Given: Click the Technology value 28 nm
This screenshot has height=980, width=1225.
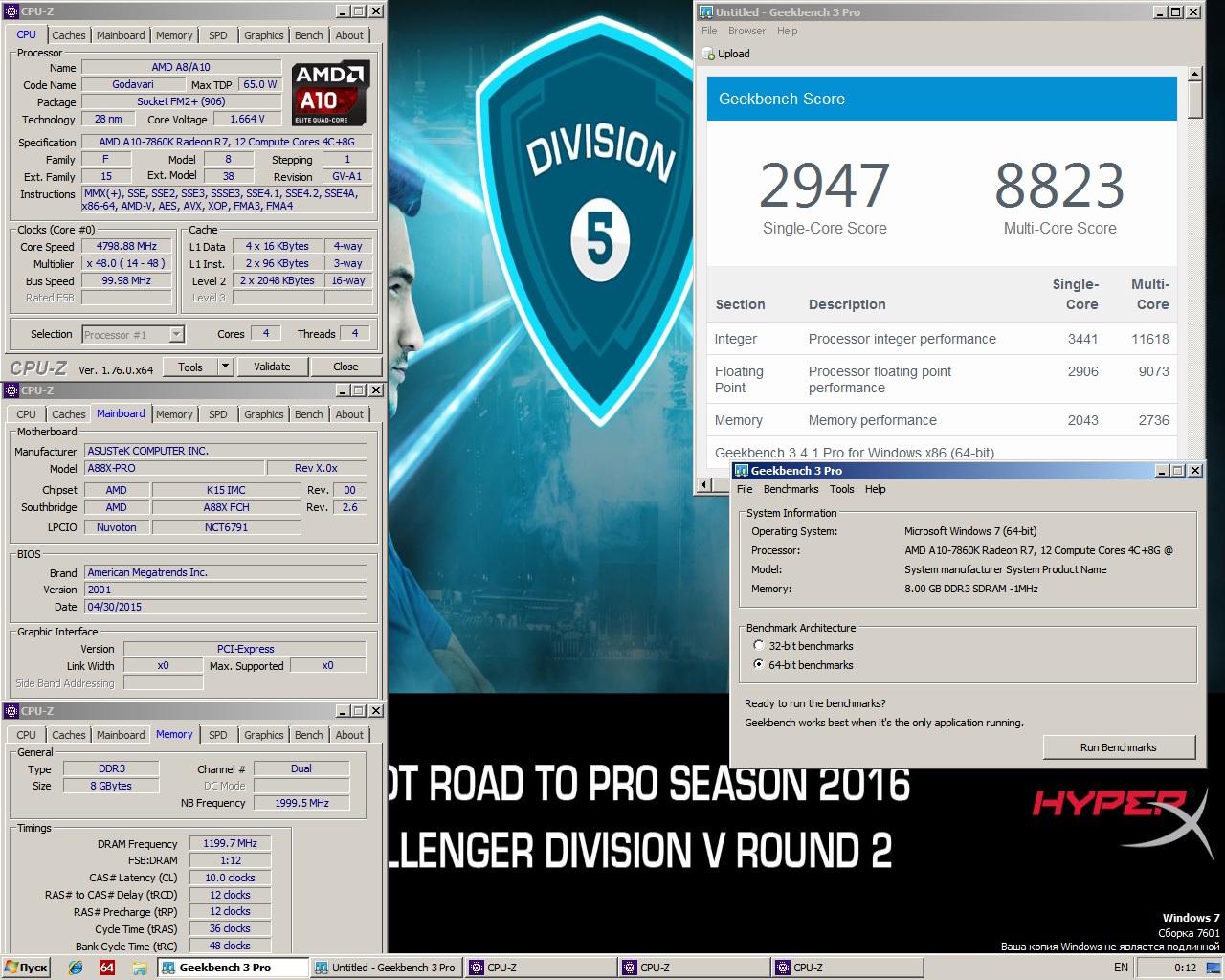Looking at the screenshot, I should [108, 119].
